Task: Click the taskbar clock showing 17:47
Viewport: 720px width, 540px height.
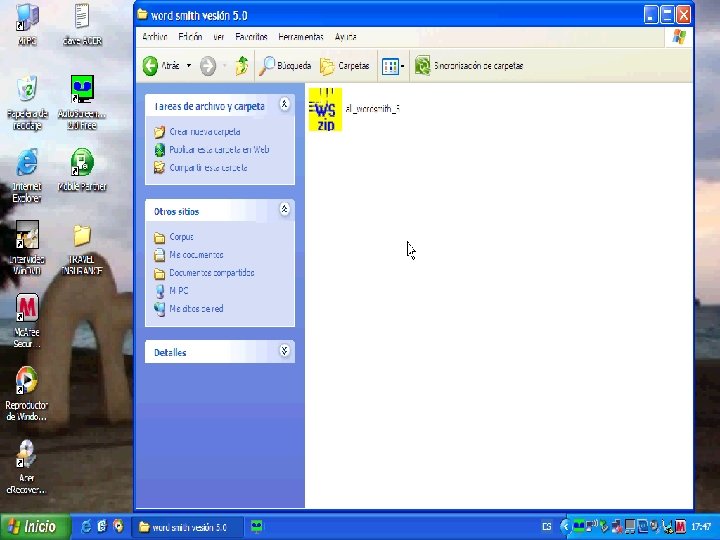Action: point(701,527)
